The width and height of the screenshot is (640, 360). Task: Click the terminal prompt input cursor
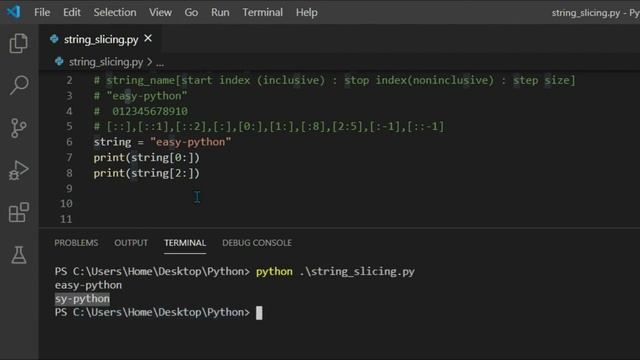(x=259, y=313)
